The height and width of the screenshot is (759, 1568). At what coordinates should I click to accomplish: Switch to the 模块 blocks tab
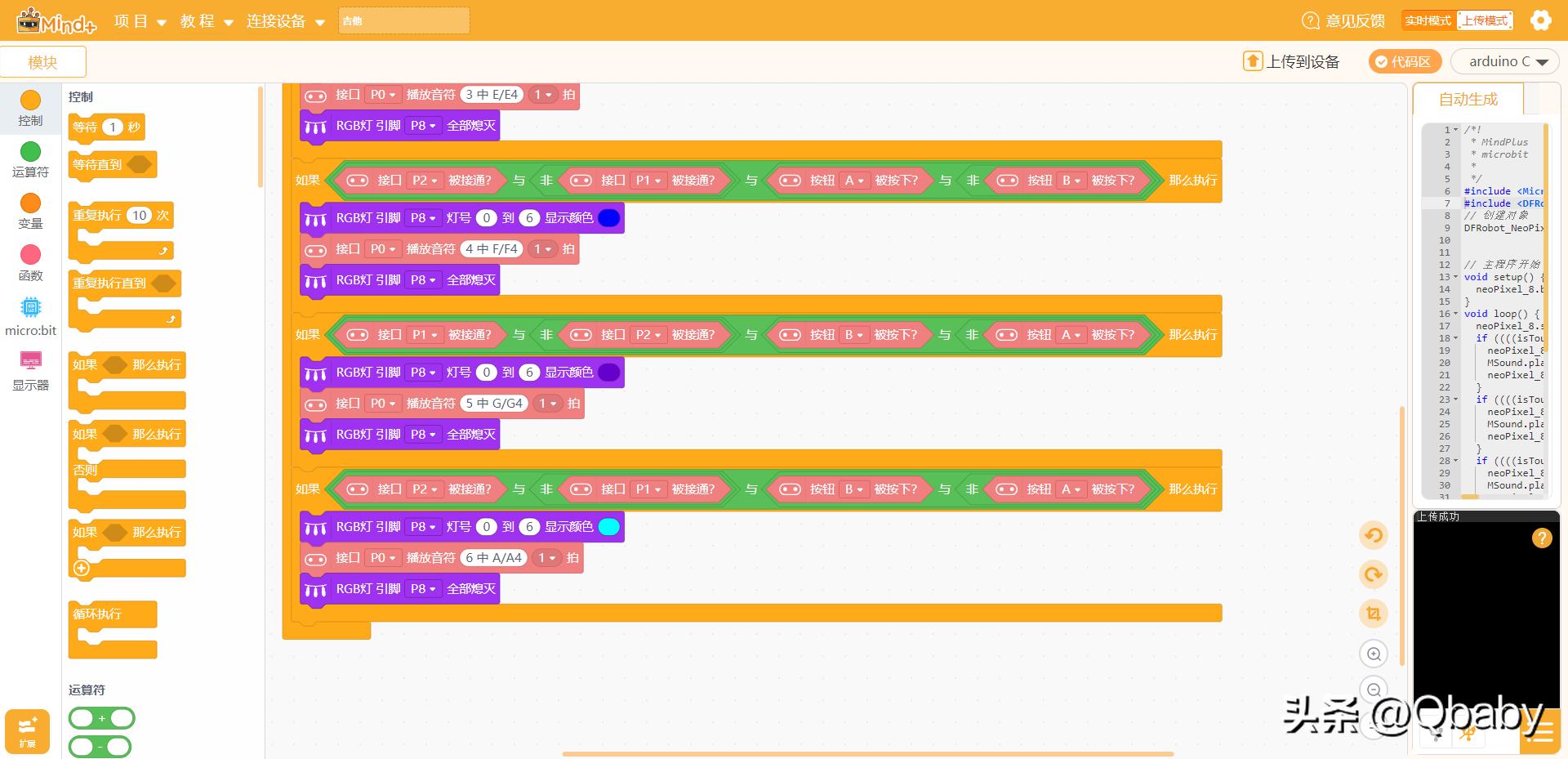pyautogui.click(x=43, y=62)
